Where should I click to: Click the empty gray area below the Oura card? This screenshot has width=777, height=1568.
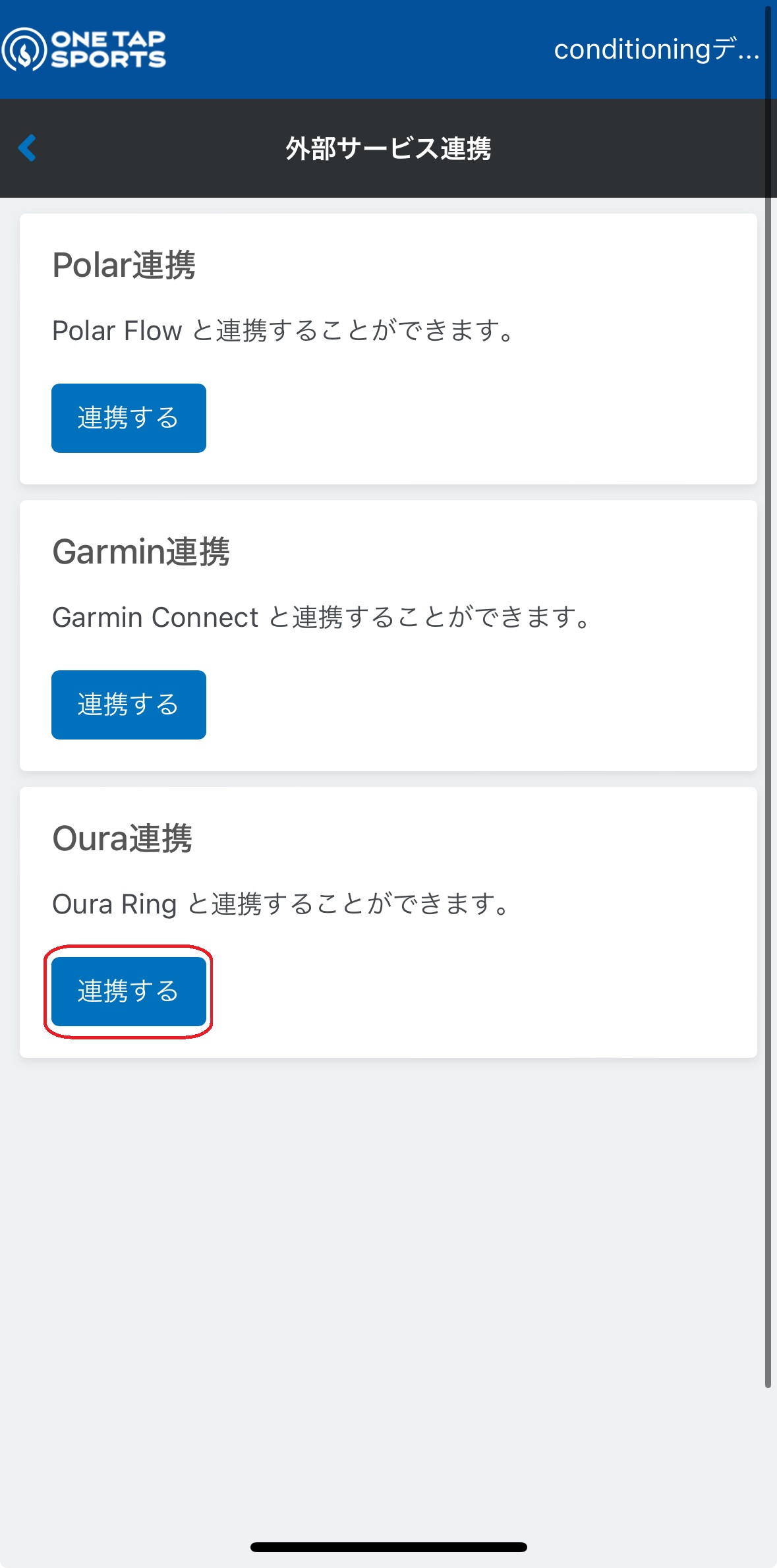pyautogui.click(x=388, y=1285)
